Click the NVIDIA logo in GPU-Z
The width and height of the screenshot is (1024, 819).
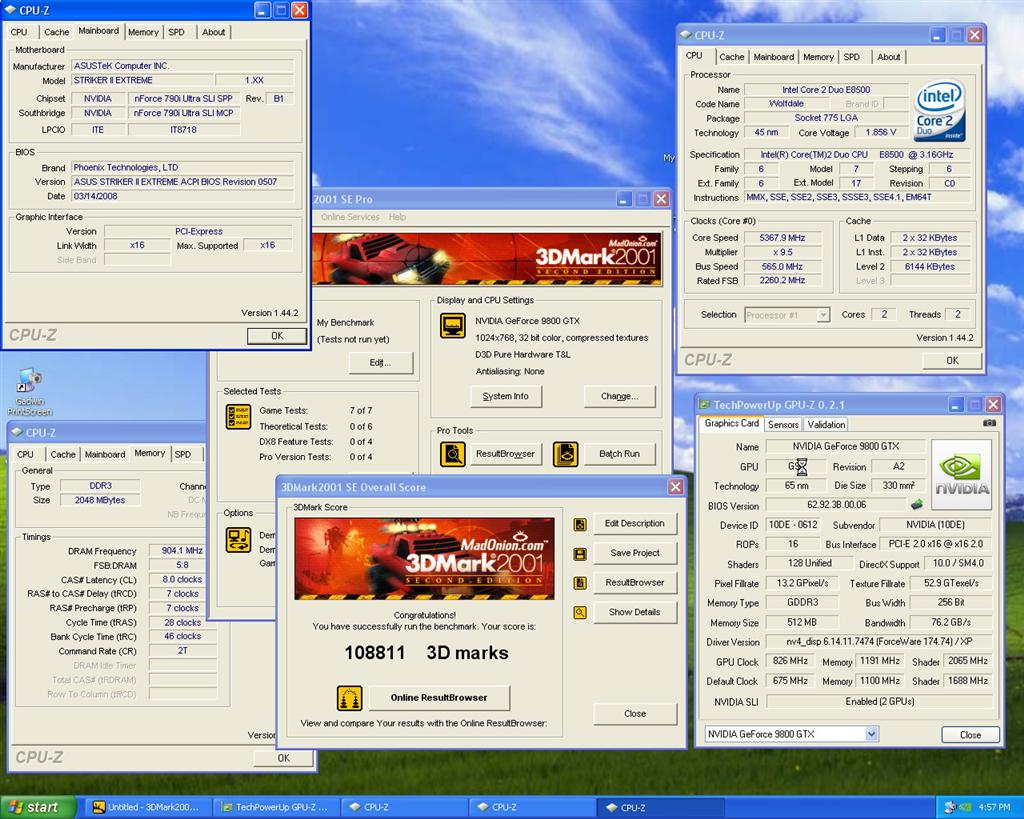961,475
